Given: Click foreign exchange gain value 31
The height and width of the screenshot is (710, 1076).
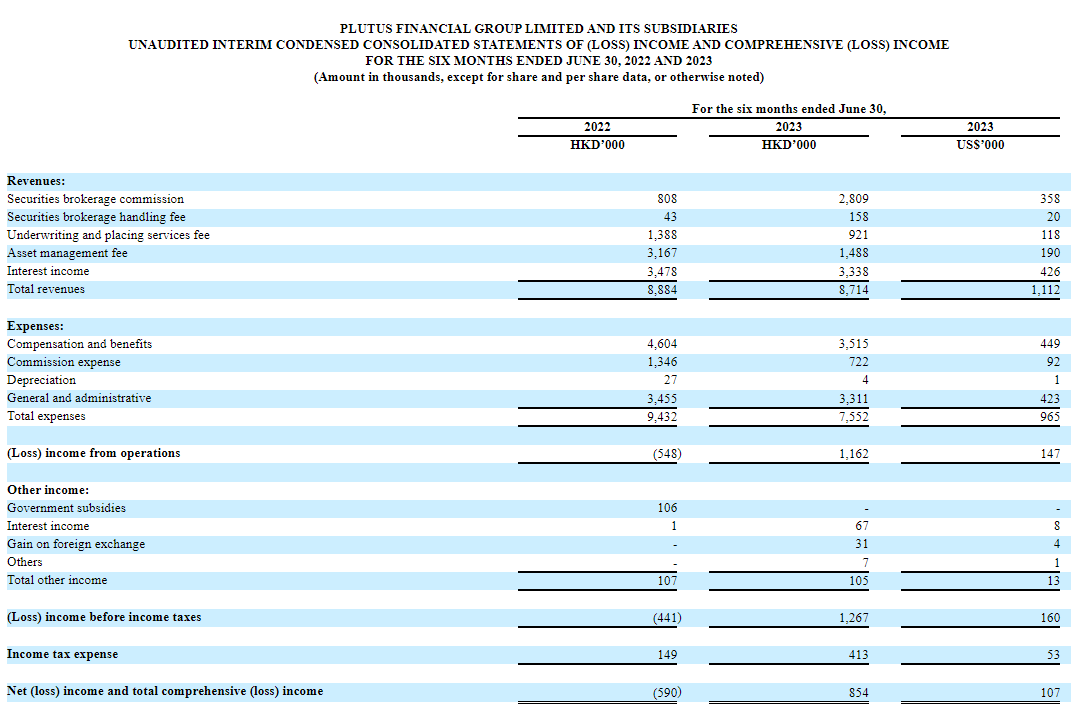Looking at the screenshot, I should [x=862, y=544].
